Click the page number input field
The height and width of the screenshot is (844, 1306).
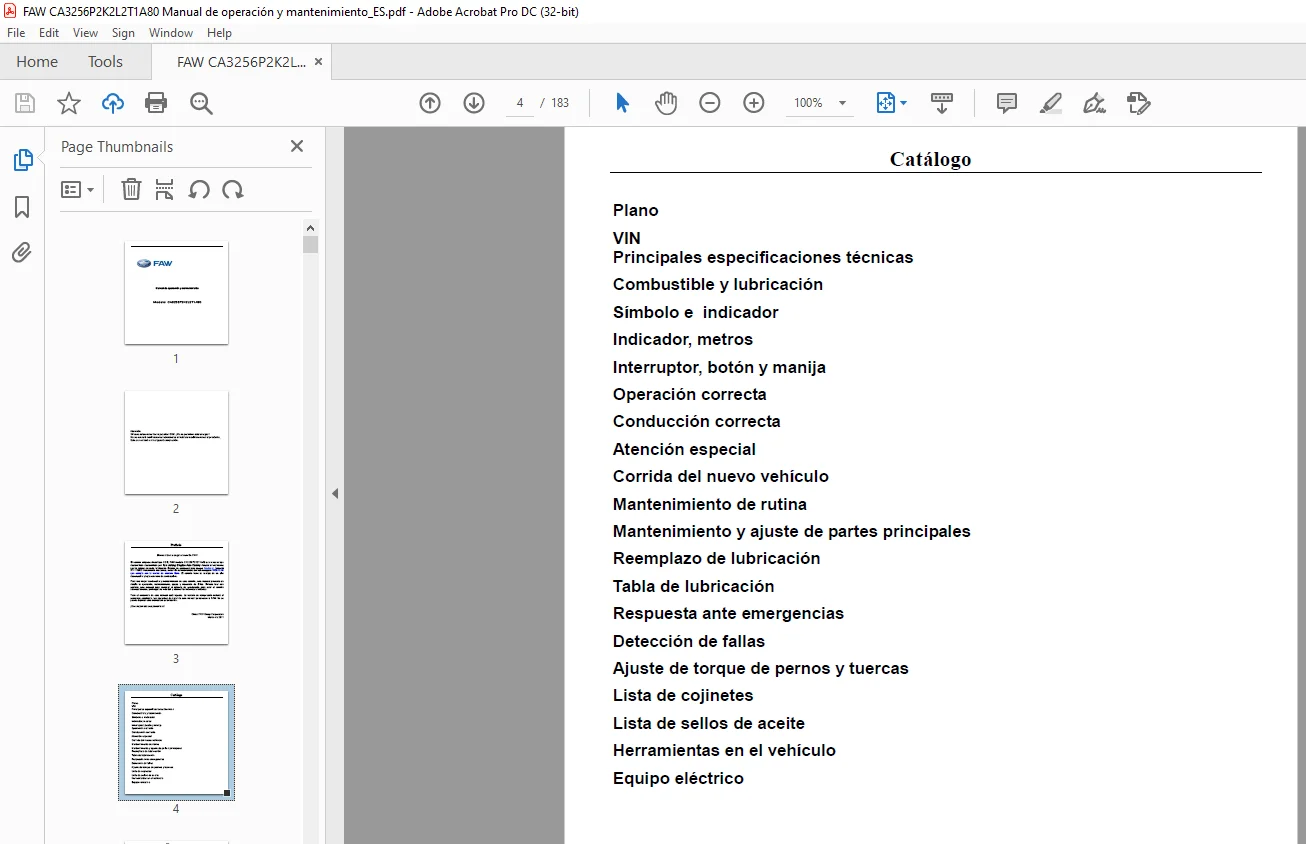tap(520, 103)
